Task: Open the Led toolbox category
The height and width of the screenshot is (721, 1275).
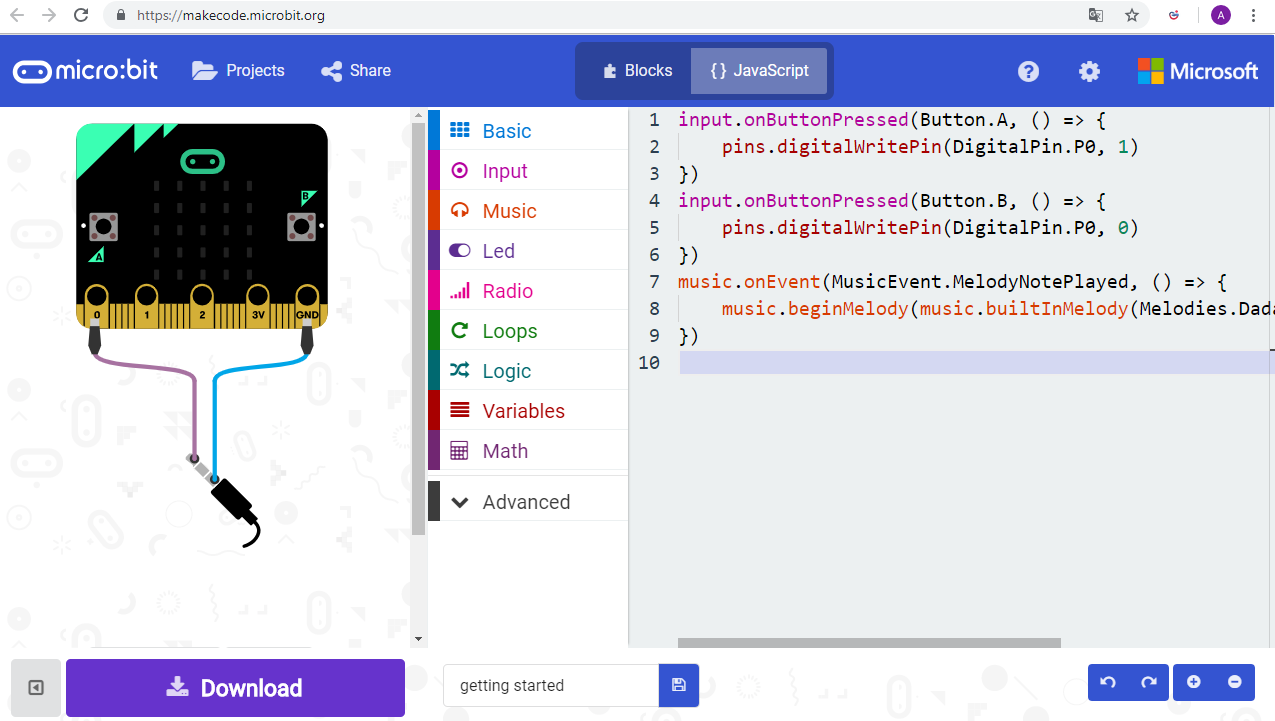Action: (528, 250)
